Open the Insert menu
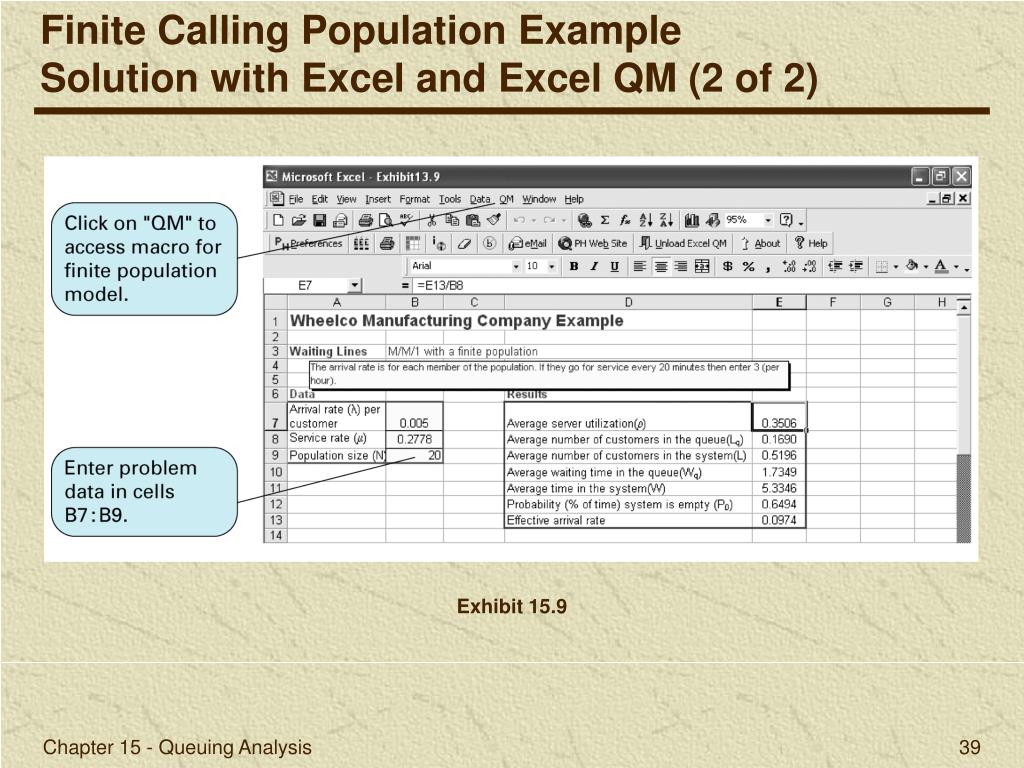This screenshot has width=1024, height=768. (377, 199)
